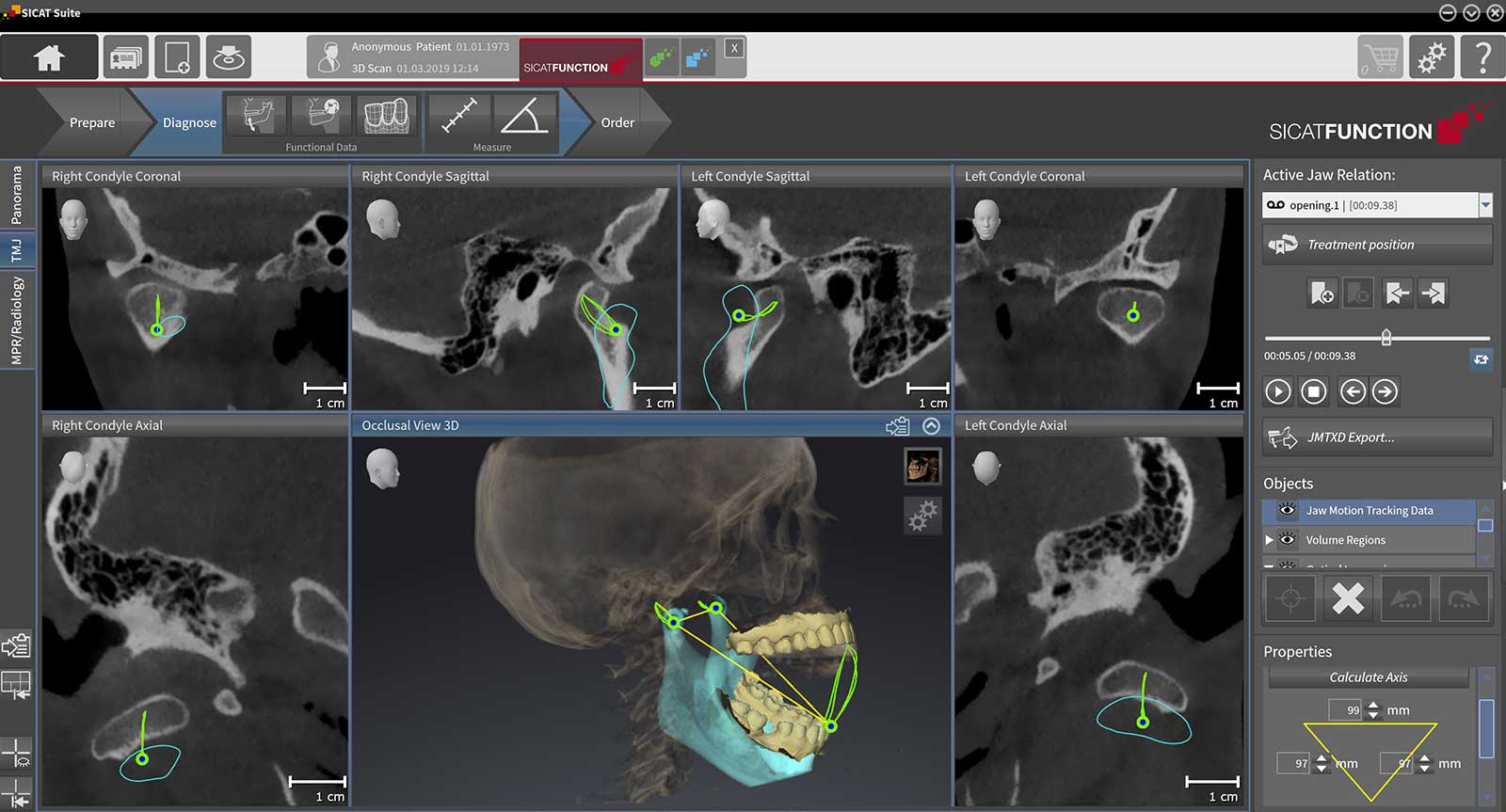Image resolution: width=1506 pixels, height=812 pixels.
Task: Click the add new data icon
Action: click(177, 57)
